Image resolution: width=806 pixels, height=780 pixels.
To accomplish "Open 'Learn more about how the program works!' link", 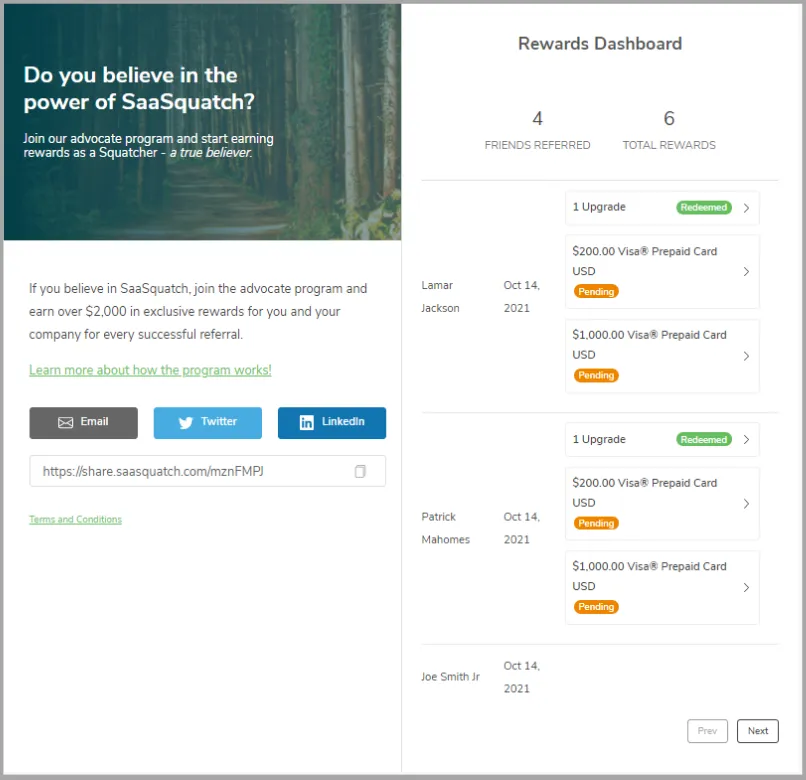I will (x=150, y=370).
